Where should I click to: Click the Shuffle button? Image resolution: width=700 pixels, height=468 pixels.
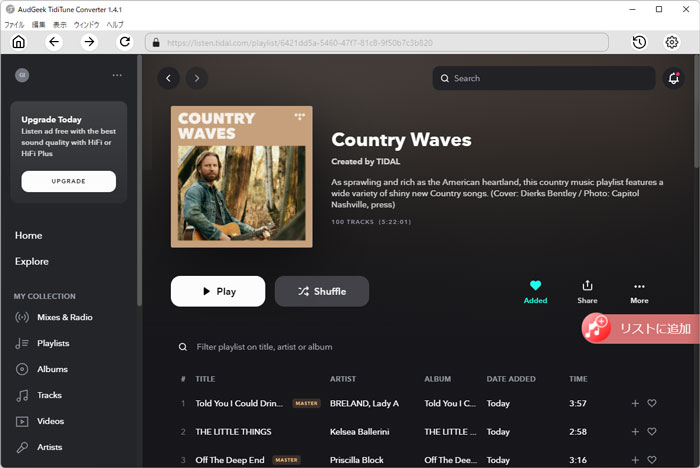[x=322, y=291]
